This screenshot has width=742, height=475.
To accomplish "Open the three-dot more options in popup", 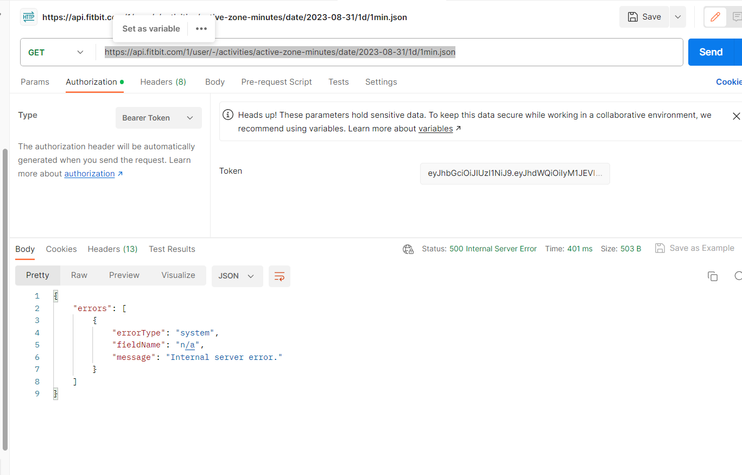I will (x=201, y=29).
